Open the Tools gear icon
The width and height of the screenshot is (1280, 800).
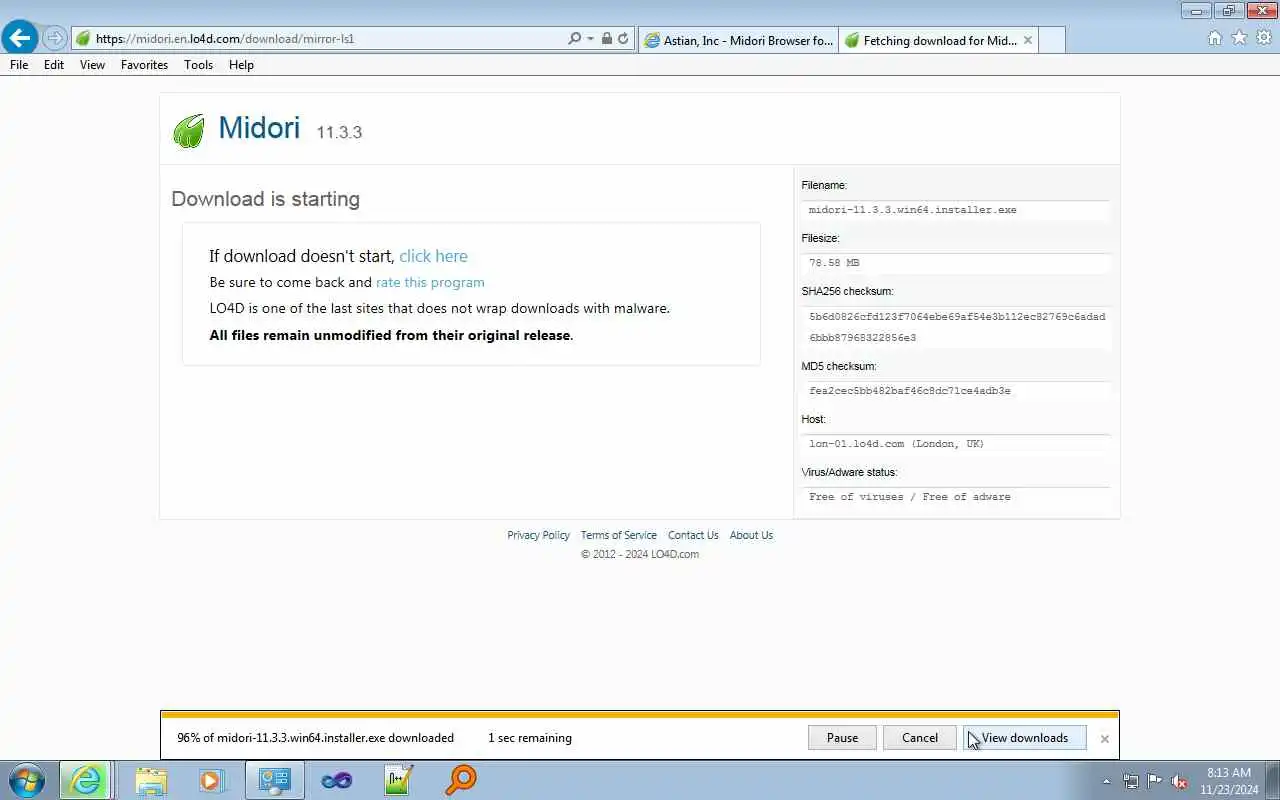(1264, 38)
